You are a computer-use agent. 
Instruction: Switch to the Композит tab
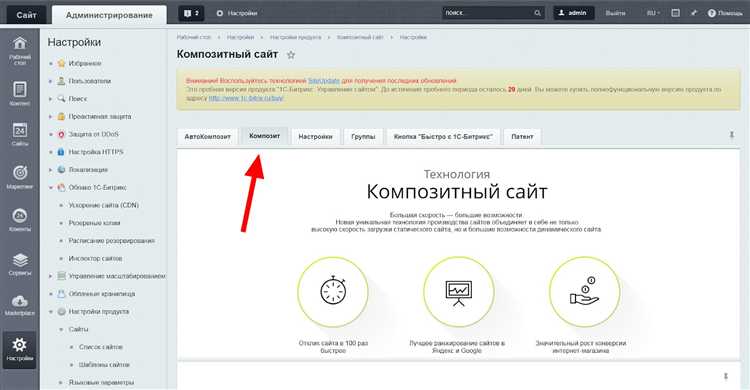(x=264, y=136)
